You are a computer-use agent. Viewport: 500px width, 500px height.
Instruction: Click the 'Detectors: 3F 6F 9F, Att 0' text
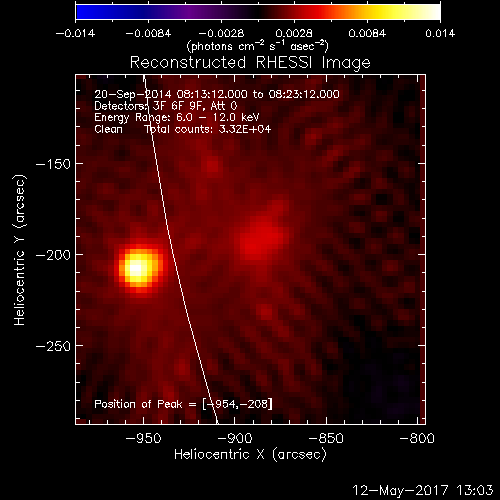(166, 106)
